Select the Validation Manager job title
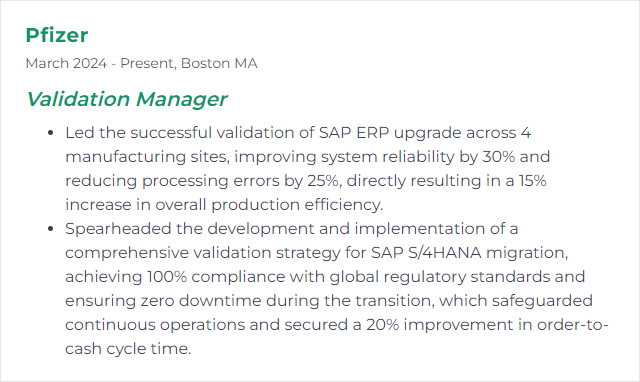This screenshot has width=640, height=382. coord(127,99)
